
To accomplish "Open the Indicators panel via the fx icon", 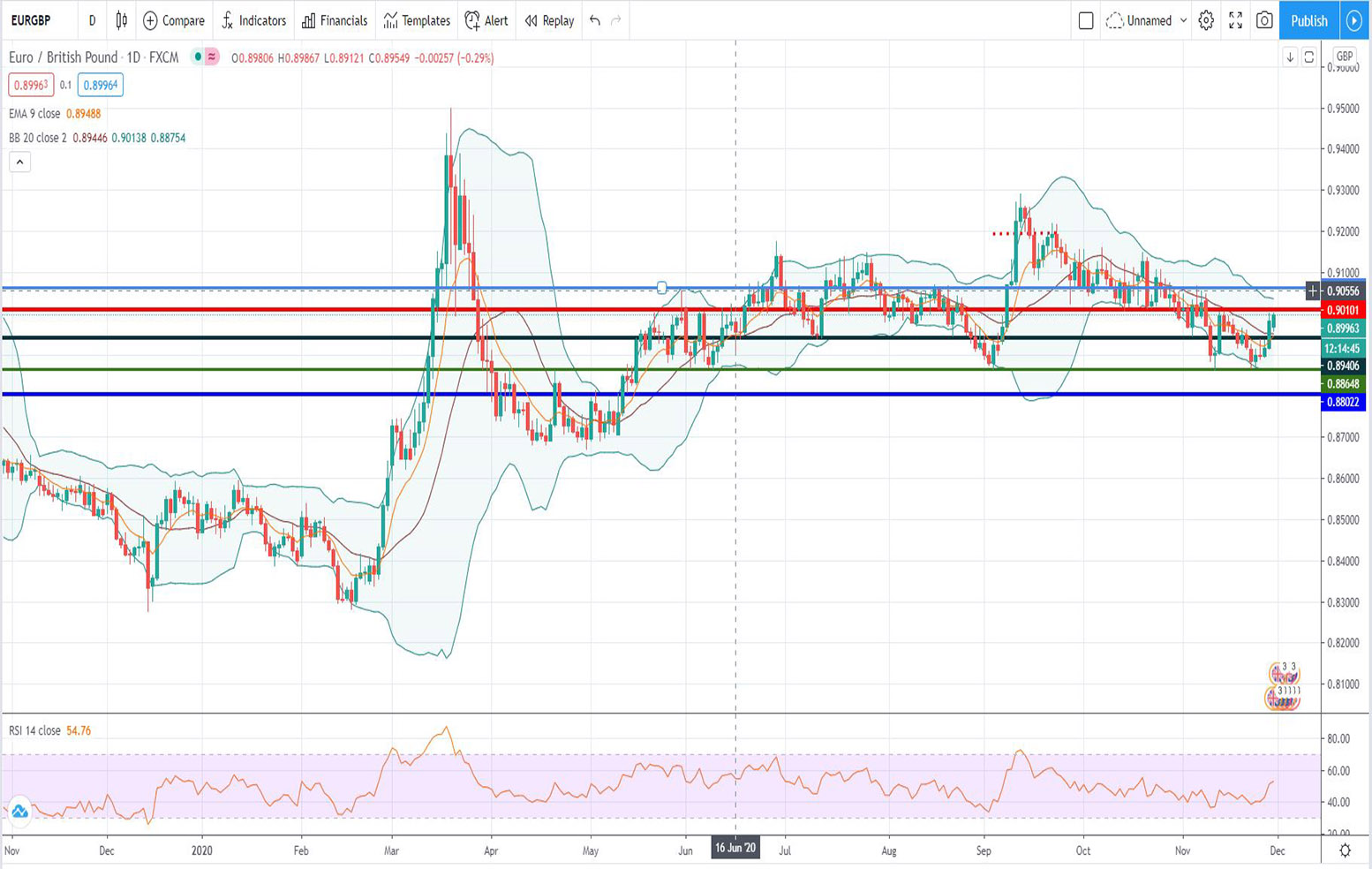I will [x=227, y=19].
